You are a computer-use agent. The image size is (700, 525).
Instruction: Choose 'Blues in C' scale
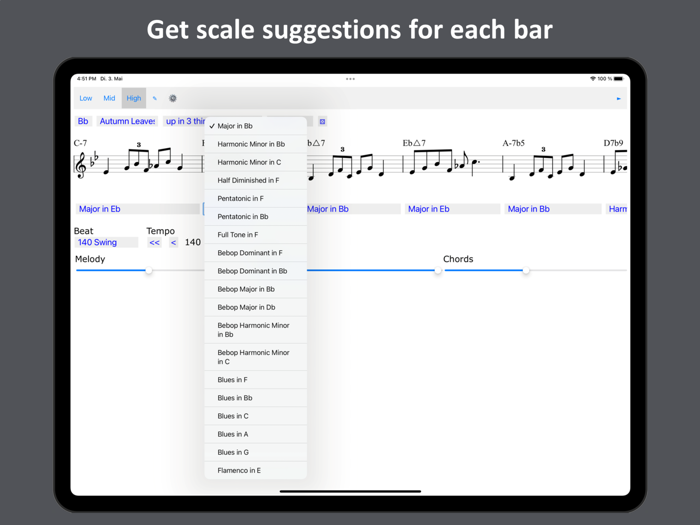[255, 416]
